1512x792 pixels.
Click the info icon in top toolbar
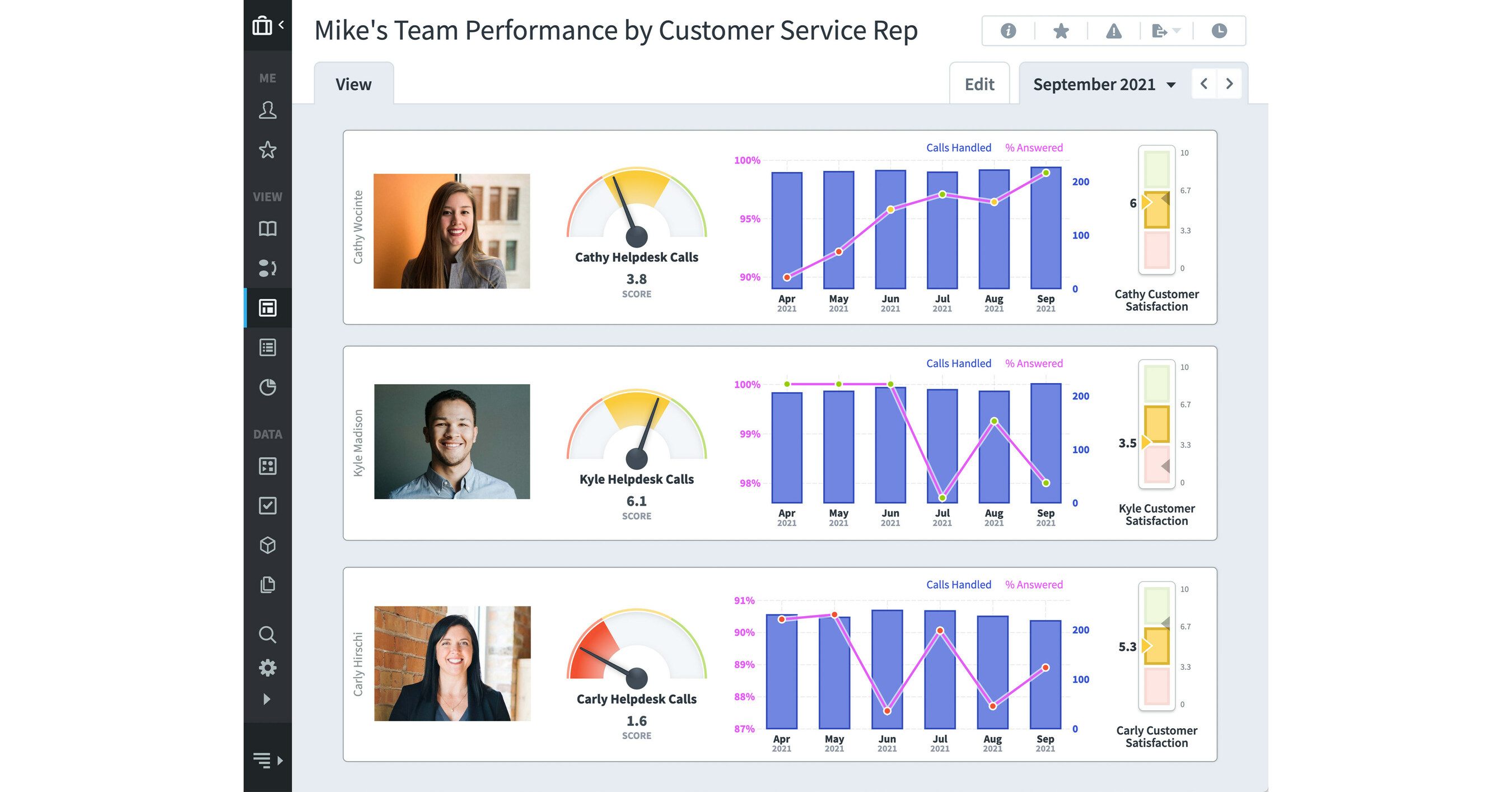(x=1009, y=32)
